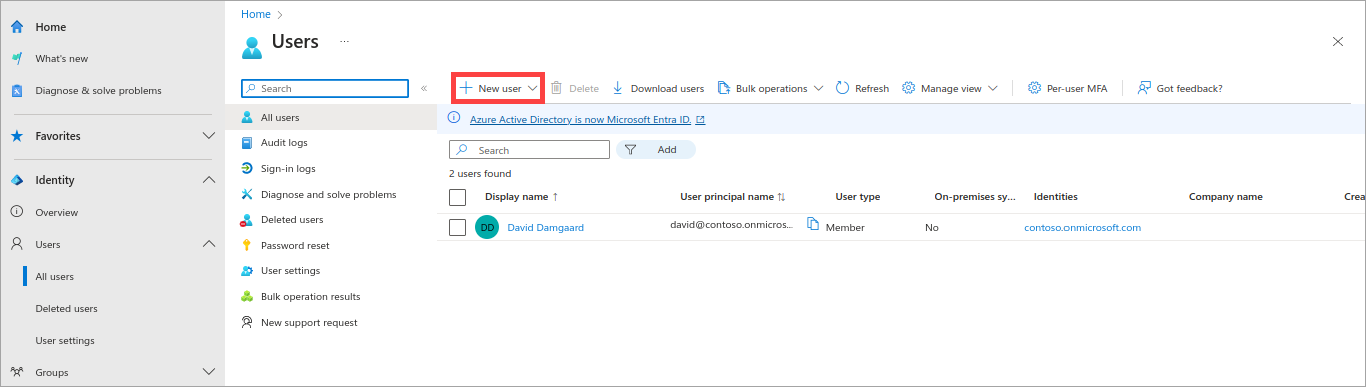Click the What's new icon
Image resolution: width=1366 pixels, height=387 pixels.
[x=17, y=58]
